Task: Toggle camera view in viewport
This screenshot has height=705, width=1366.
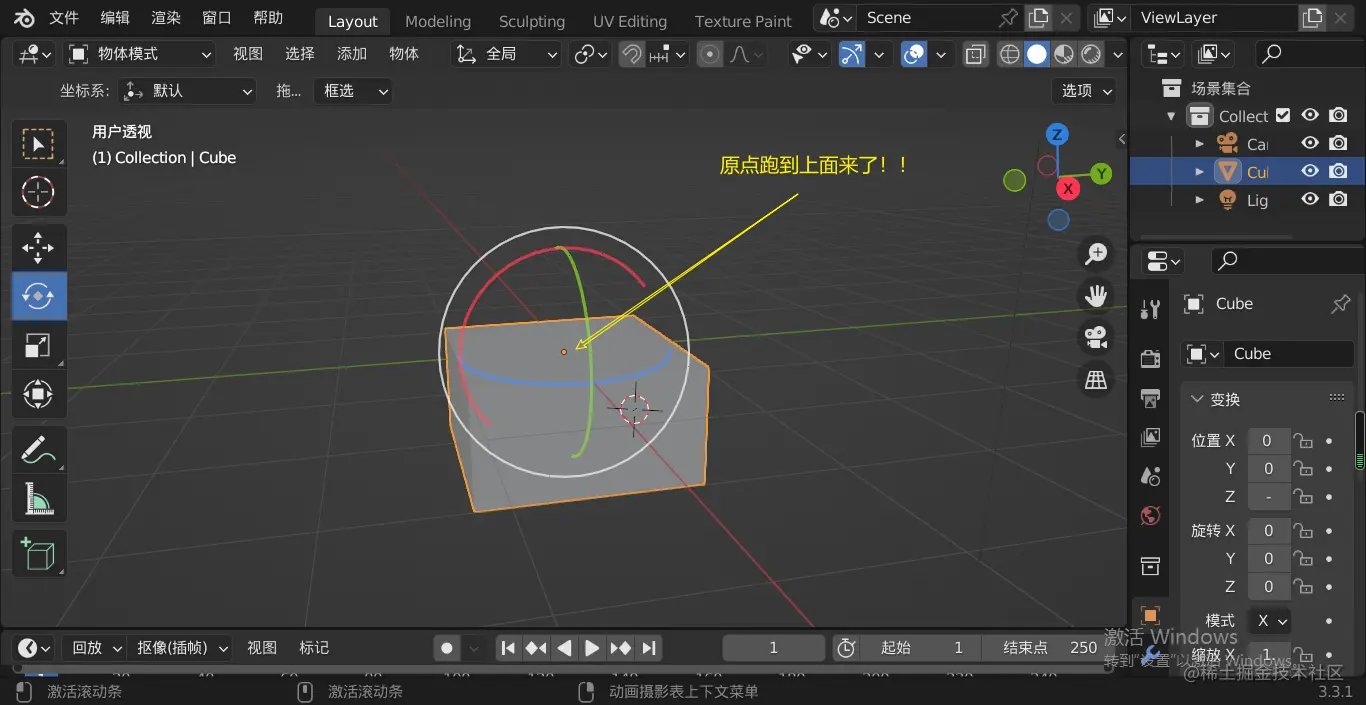Action: click(x=1096, y=337)
